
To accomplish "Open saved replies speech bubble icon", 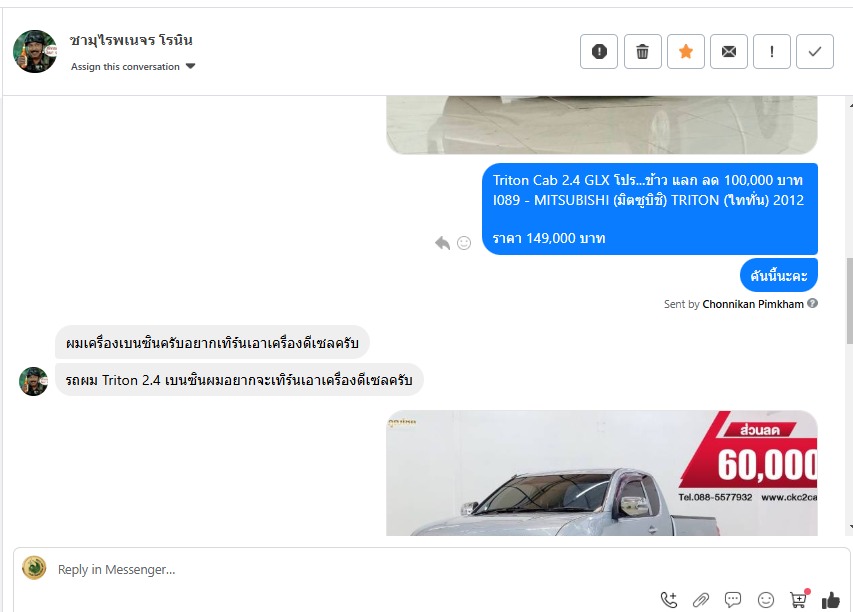I will coord(733,600).
